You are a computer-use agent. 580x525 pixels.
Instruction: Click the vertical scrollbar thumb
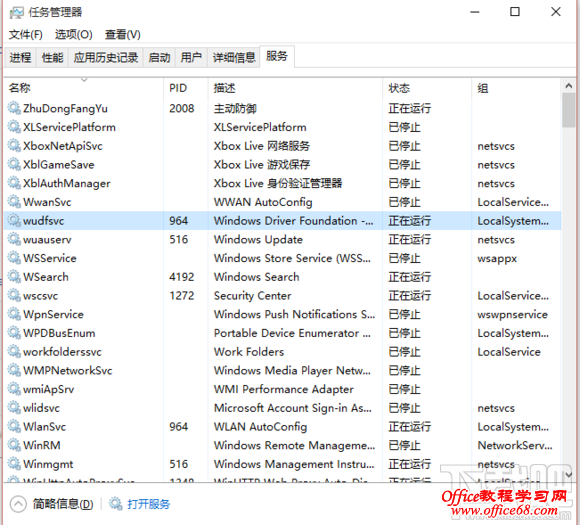[569, 110]
